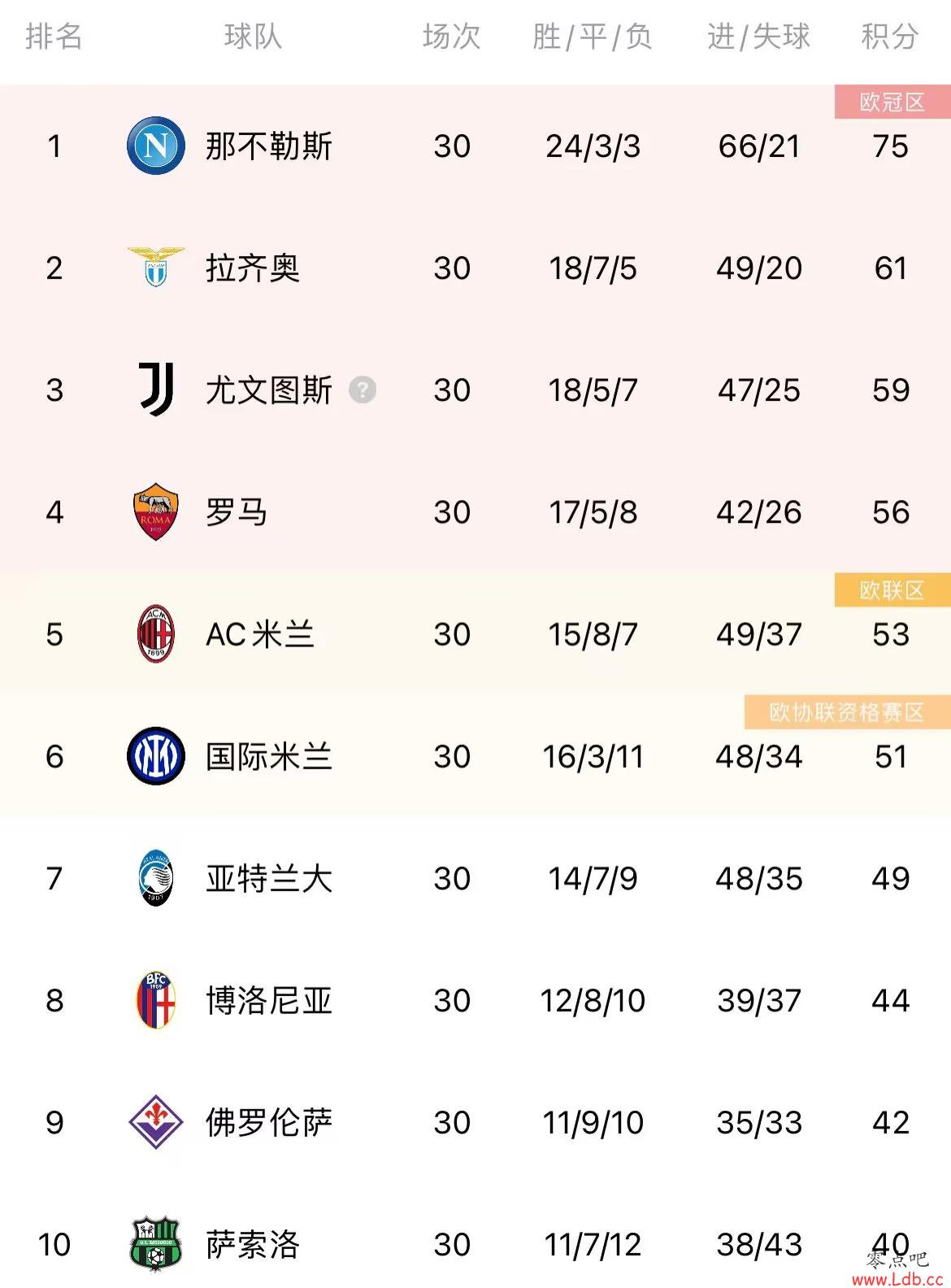This screenshot has width=951, height=1288.
Task: Click the 欧联区 zone label
Action: coord(892,590)
